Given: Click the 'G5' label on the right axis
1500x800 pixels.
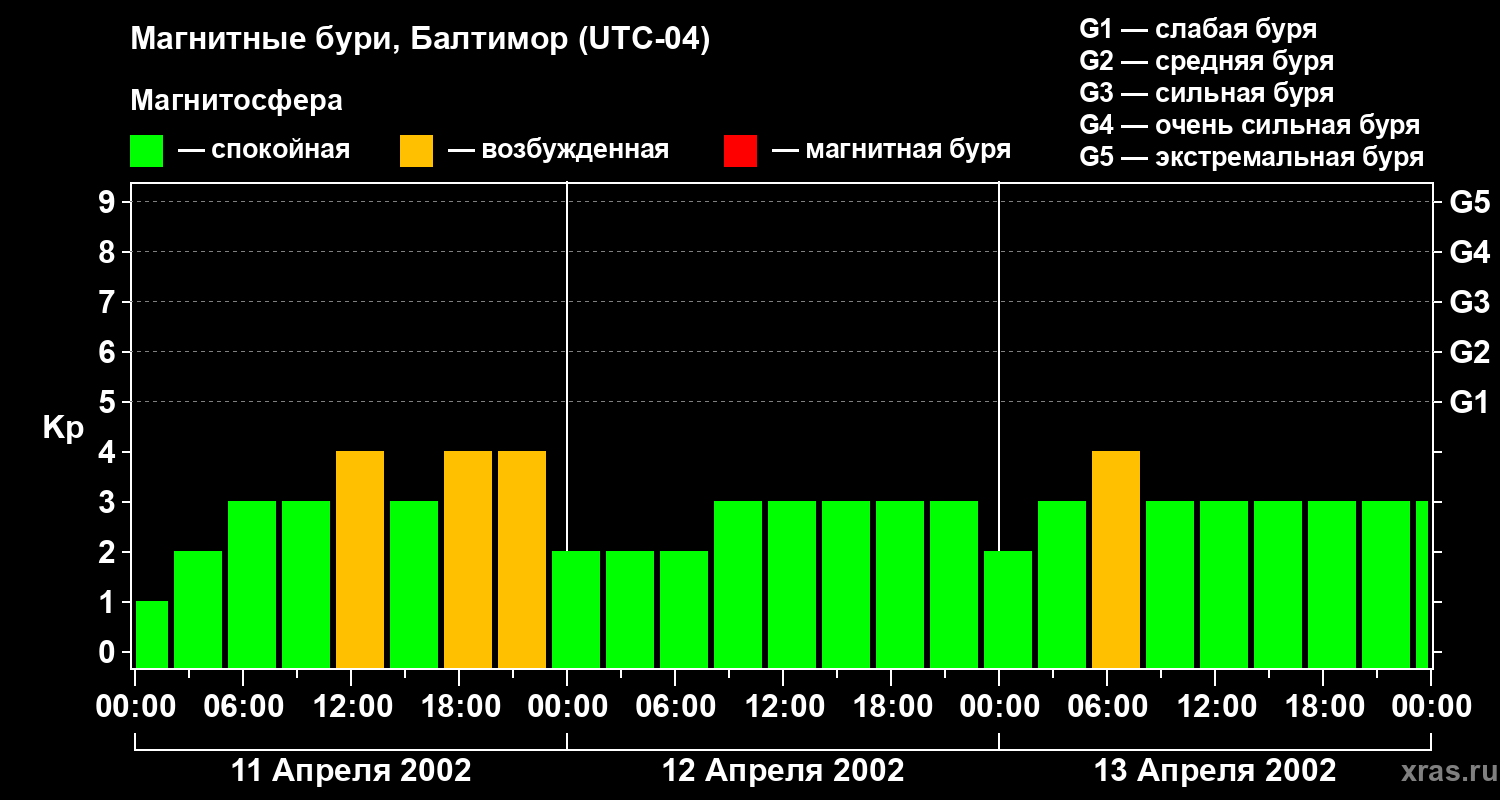Looking at the screenshot, I should pyautogui.click(x=1469, y=203).
